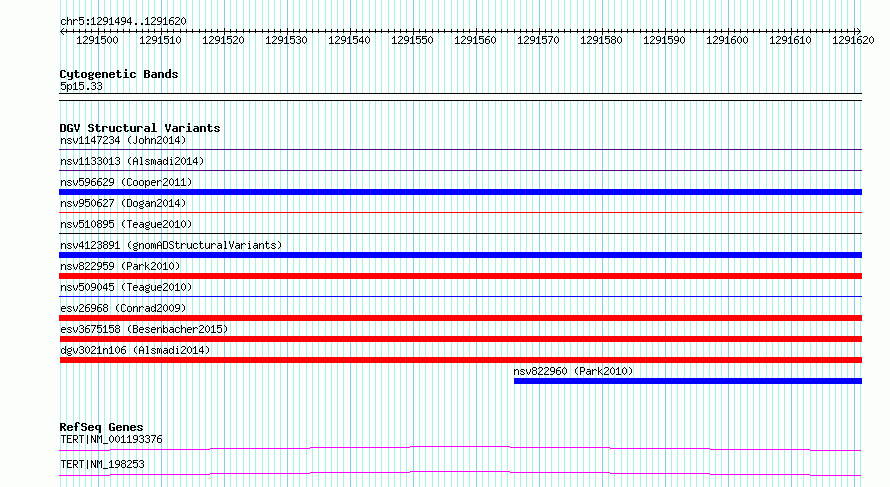Click ruler position 1291560
Image resolution: width=890 pixels, height=487 pixels.
point(476,40)
